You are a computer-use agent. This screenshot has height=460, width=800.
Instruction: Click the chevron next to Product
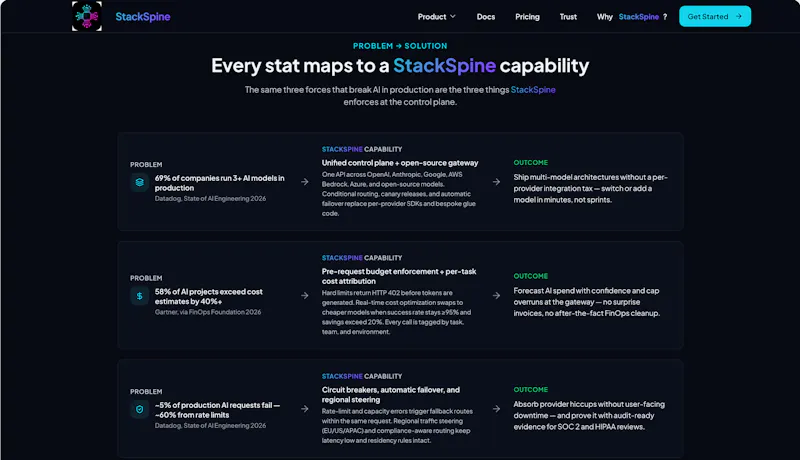tap(453, 16)
